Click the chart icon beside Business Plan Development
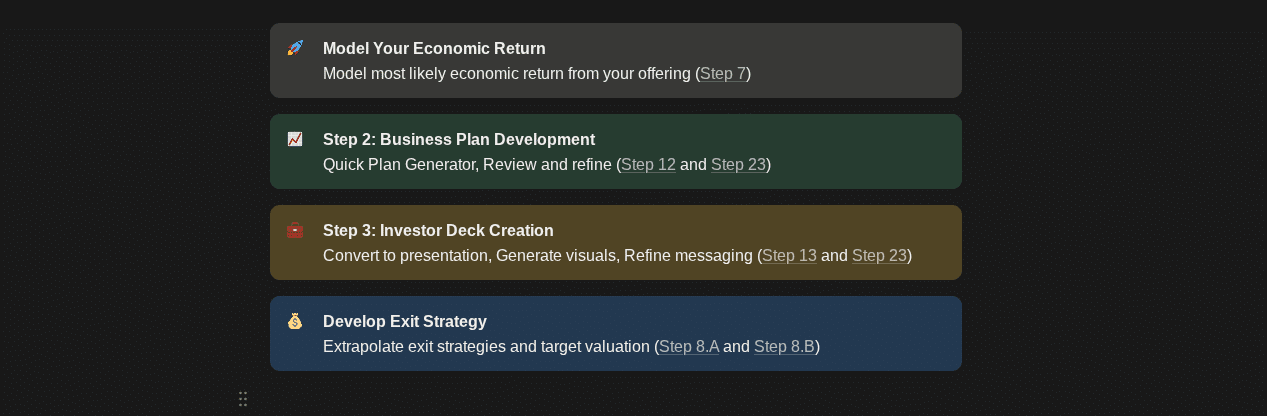The width and height of the screenshot is (1267, 416). 295,139
